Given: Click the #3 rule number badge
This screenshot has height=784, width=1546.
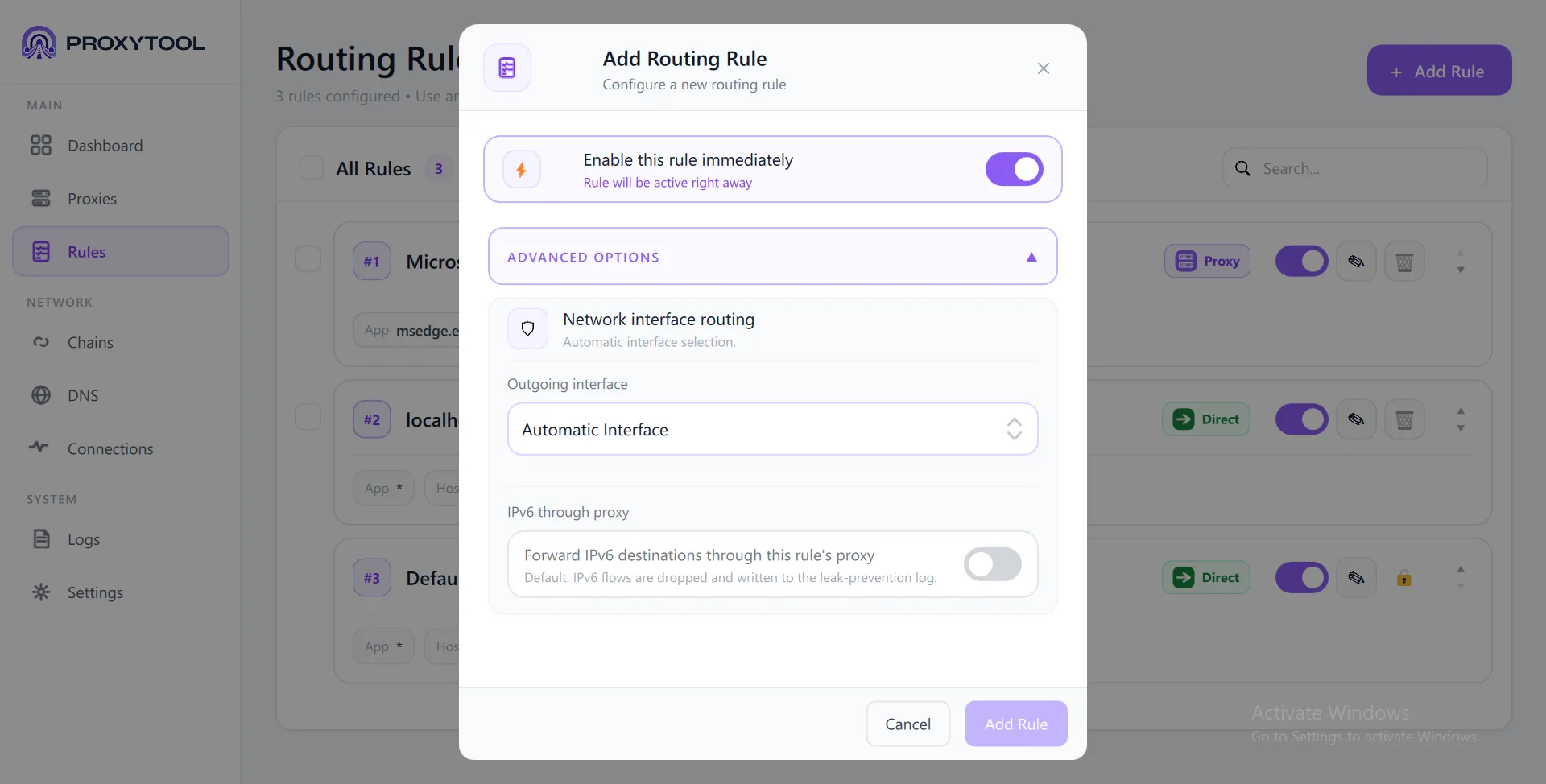Looking at the screenshot, I should tap(372, 578).
